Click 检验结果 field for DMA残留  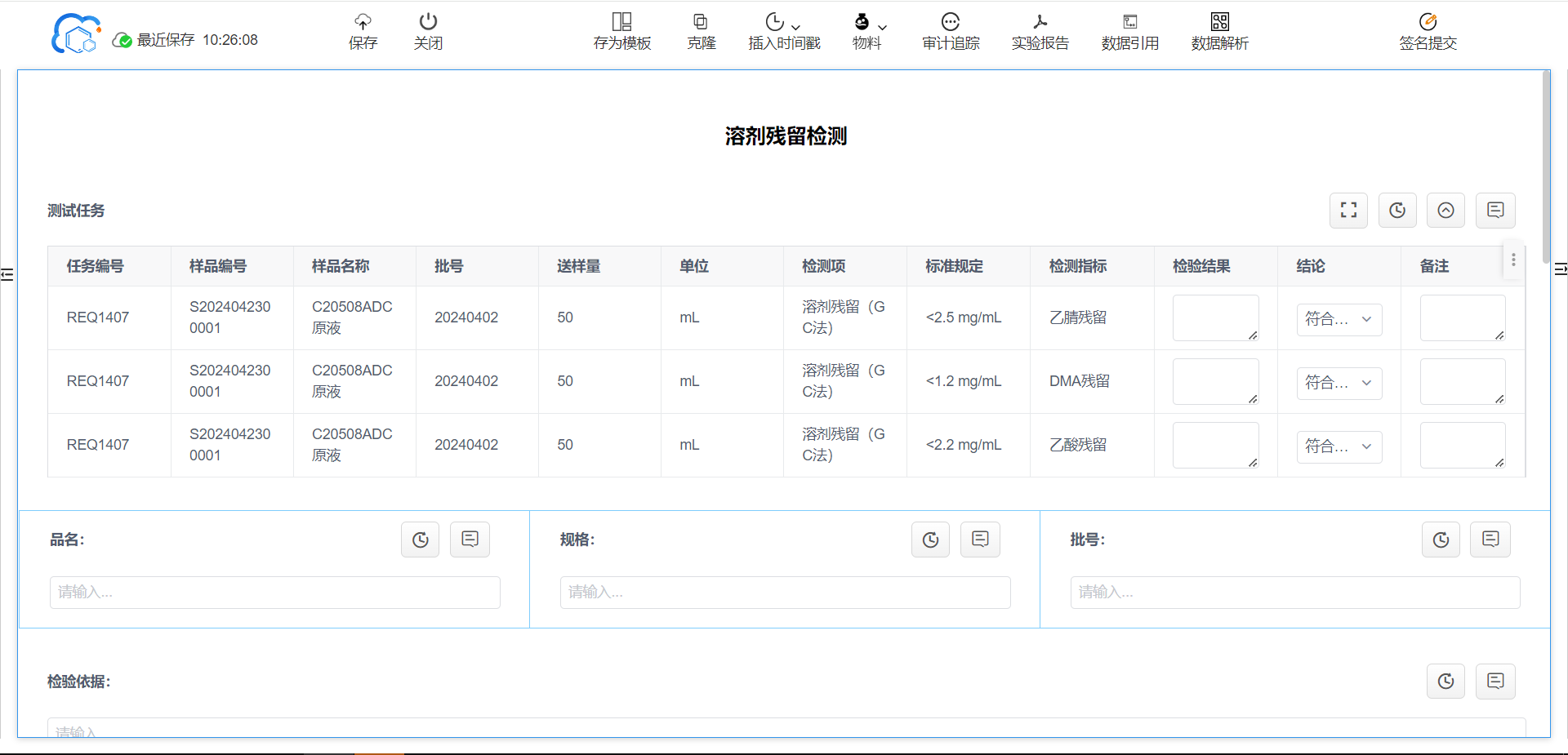coord(1215,381)
